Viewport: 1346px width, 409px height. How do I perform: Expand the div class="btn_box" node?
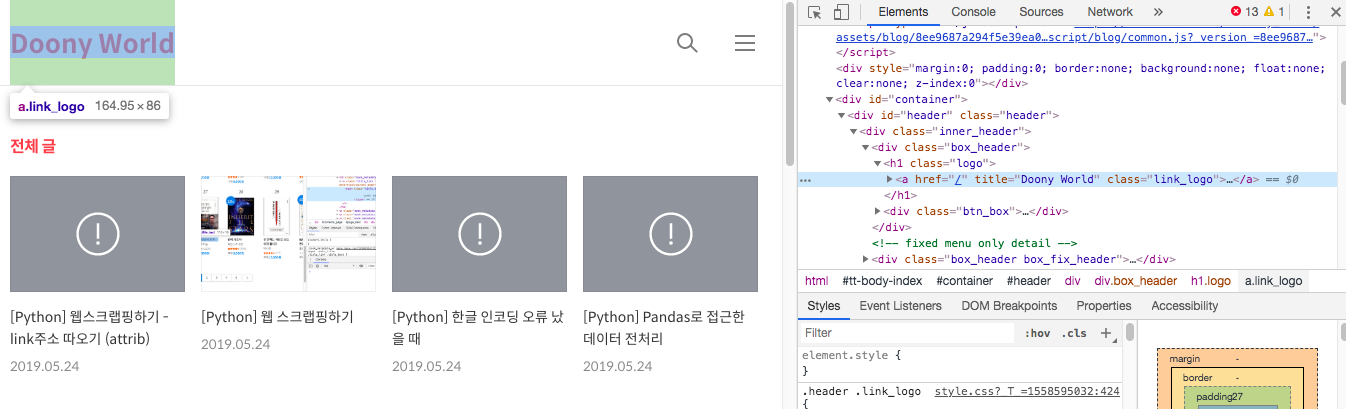(878, 212)
